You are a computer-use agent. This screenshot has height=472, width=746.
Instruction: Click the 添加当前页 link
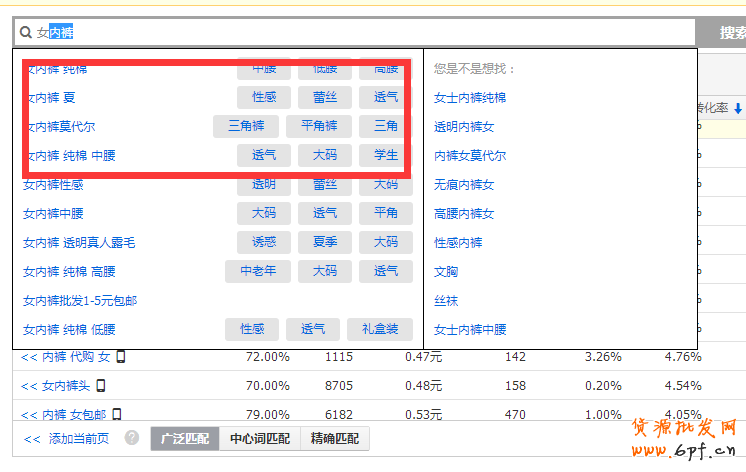pos(79,438)
